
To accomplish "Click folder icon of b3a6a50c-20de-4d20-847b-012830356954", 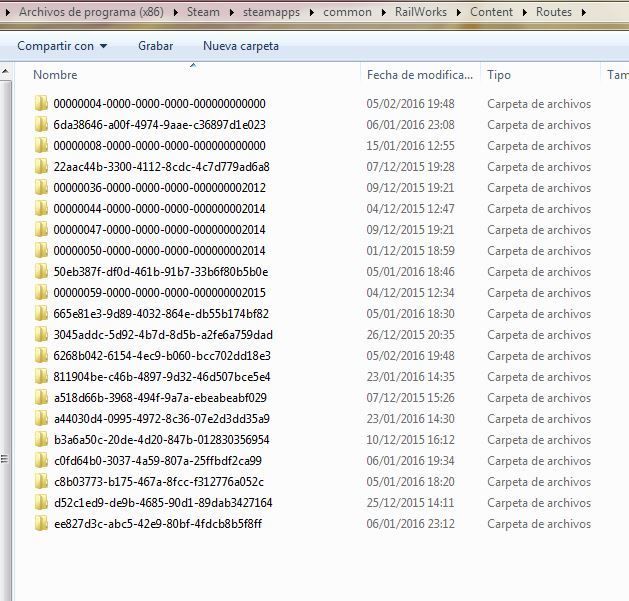I will pyautogui.click(x=41, y=439).
